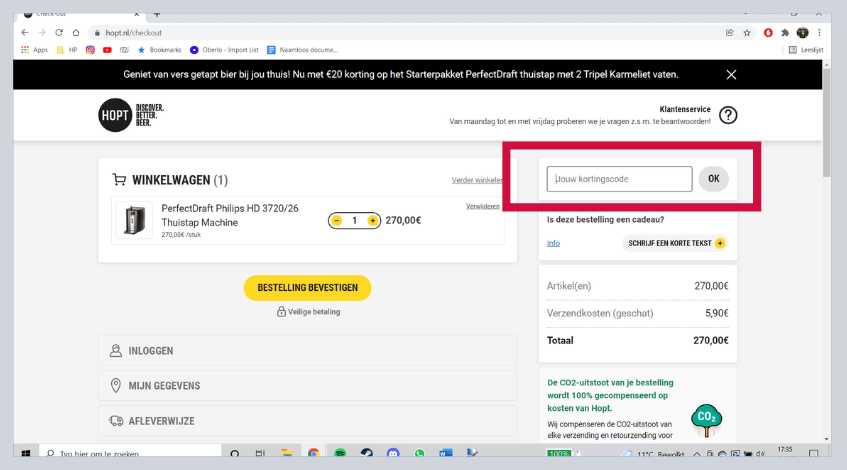Open the Windows Start menu
Viewport: 847px width, 470px height.
[25, 453]
